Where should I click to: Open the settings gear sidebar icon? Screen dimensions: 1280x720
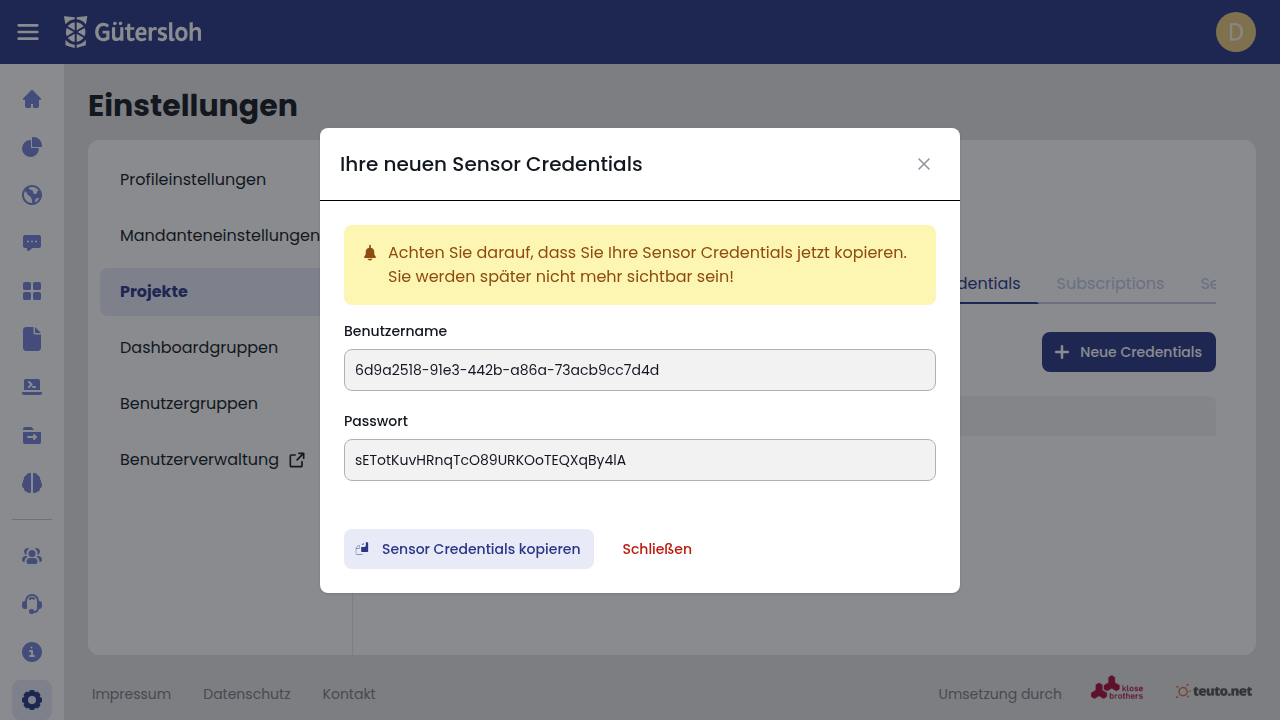32,699
